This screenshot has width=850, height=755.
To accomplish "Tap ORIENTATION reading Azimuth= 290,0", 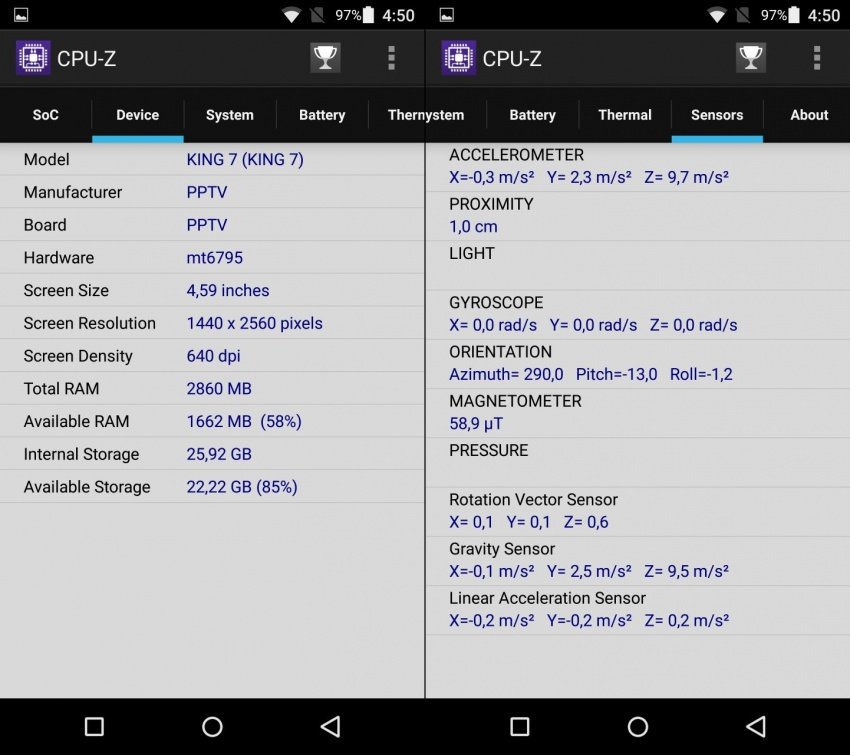I will (x=506, y=374).
